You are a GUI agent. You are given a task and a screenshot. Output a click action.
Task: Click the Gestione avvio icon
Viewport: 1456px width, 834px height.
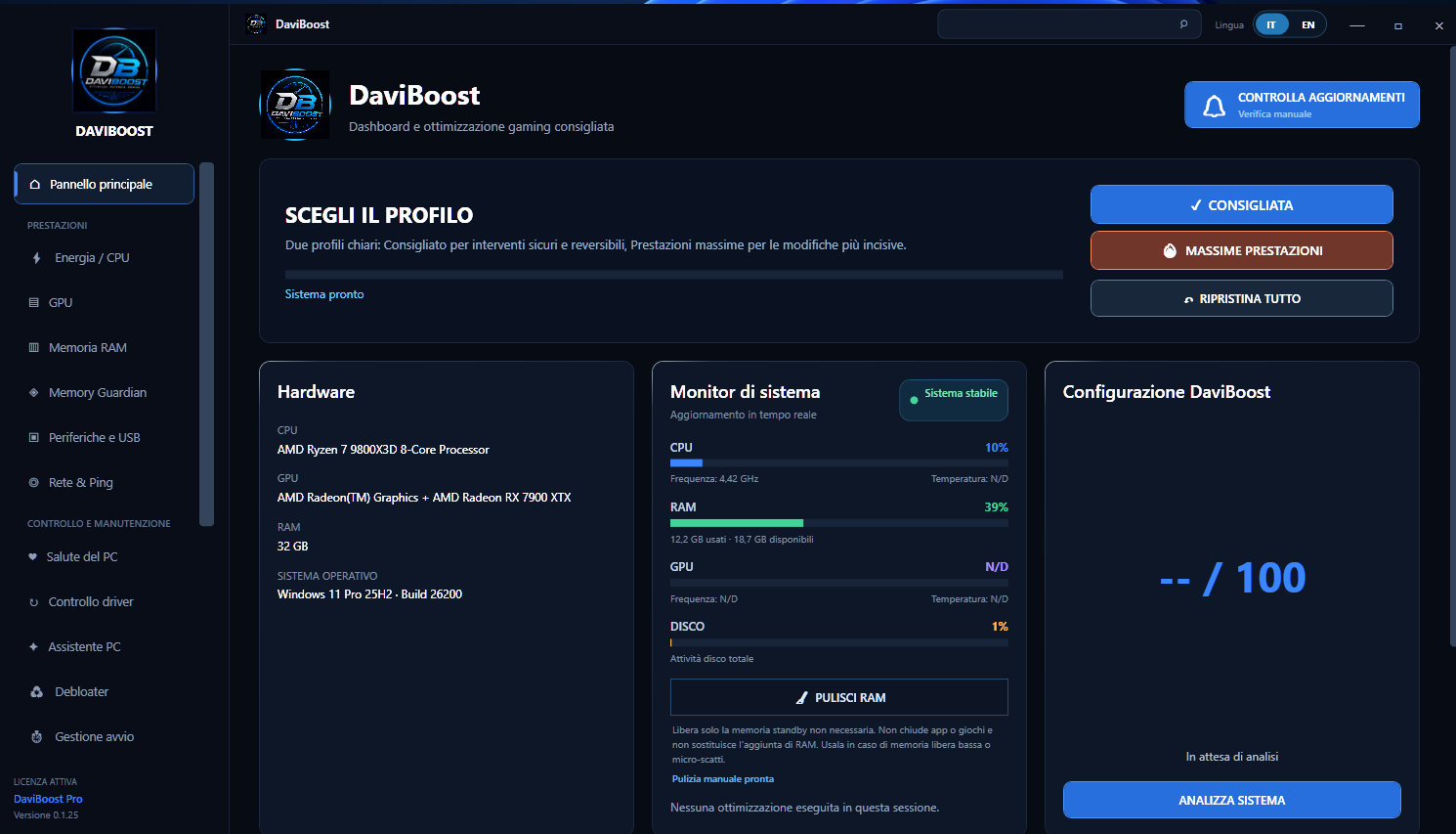click(37, 737)
